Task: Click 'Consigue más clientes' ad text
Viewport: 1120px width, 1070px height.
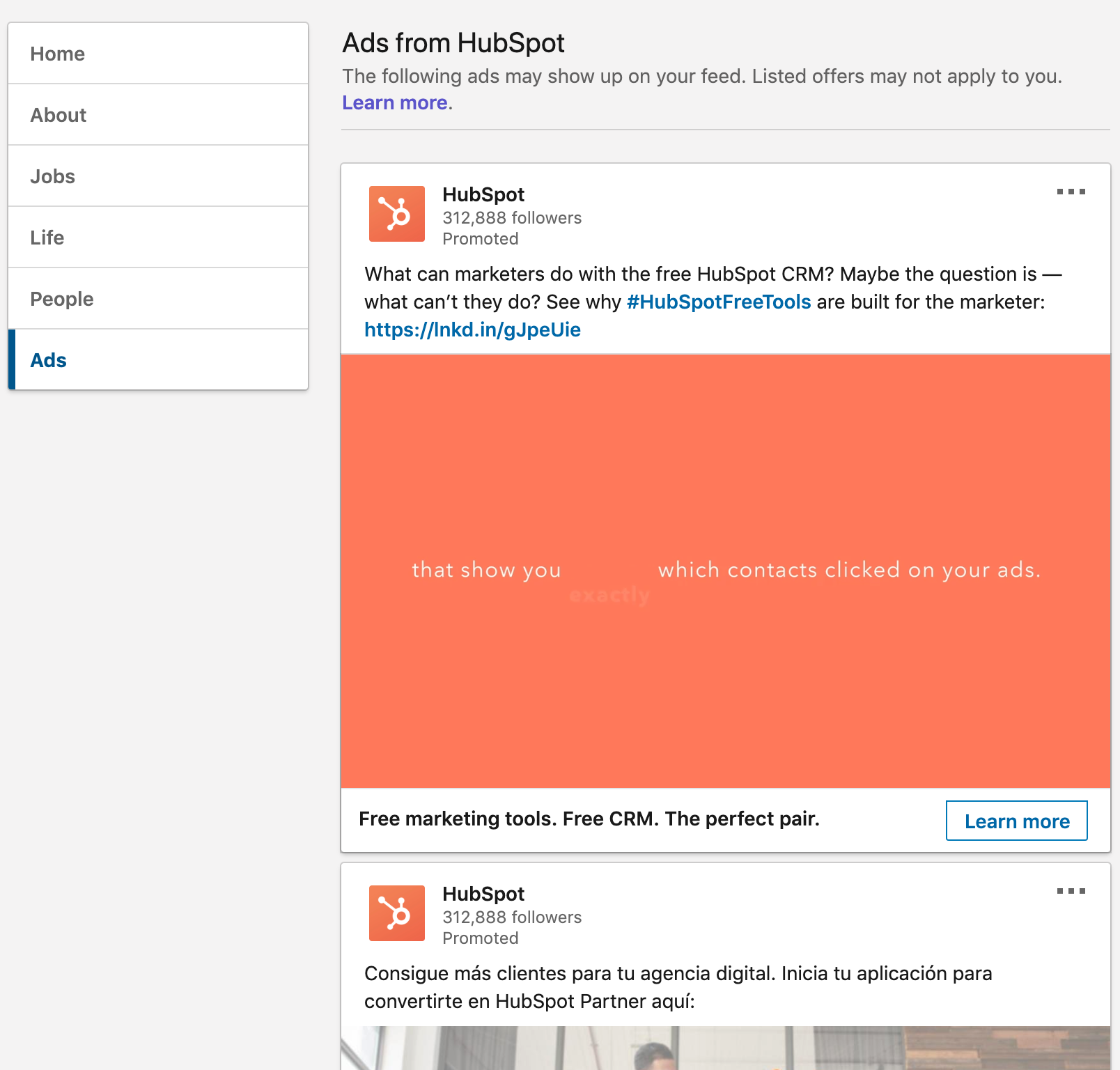Action: click(678, 987)
